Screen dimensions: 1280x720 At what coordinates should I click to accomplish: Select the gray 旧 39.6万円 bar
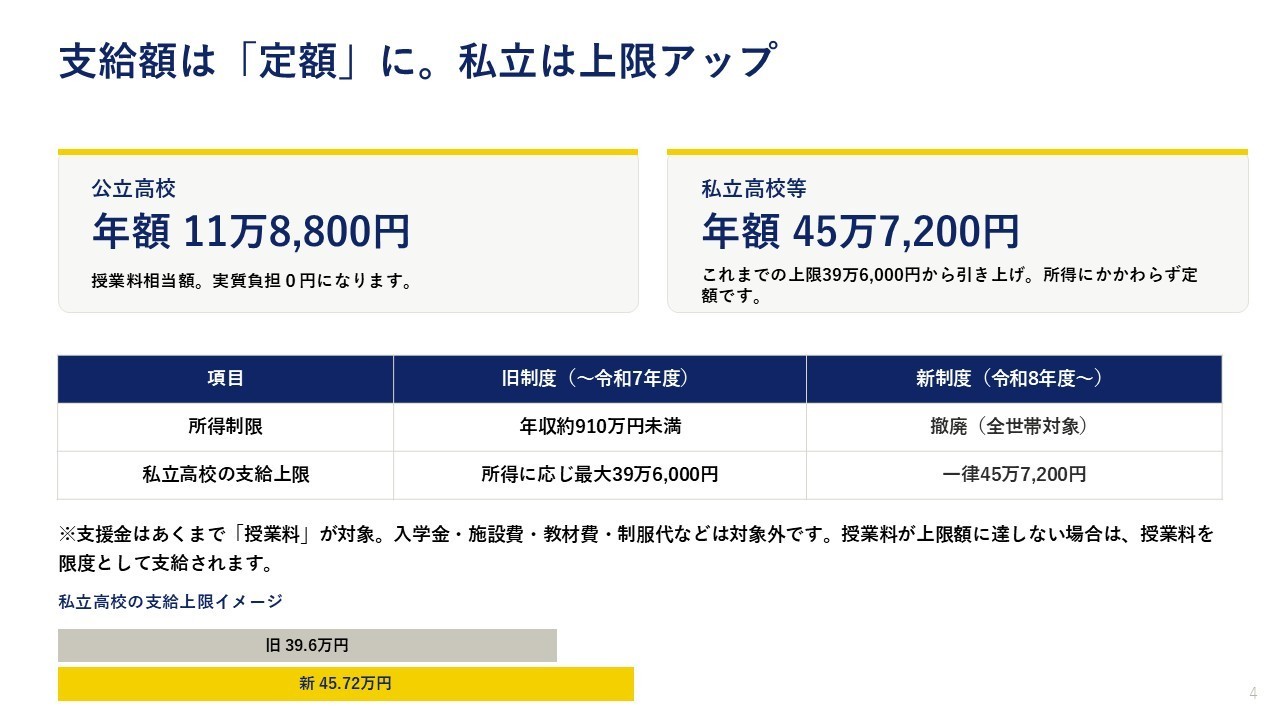307,645
